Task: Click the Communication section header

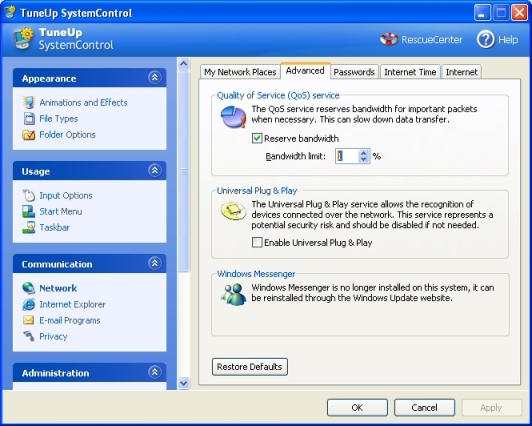Action: (90, 264)
